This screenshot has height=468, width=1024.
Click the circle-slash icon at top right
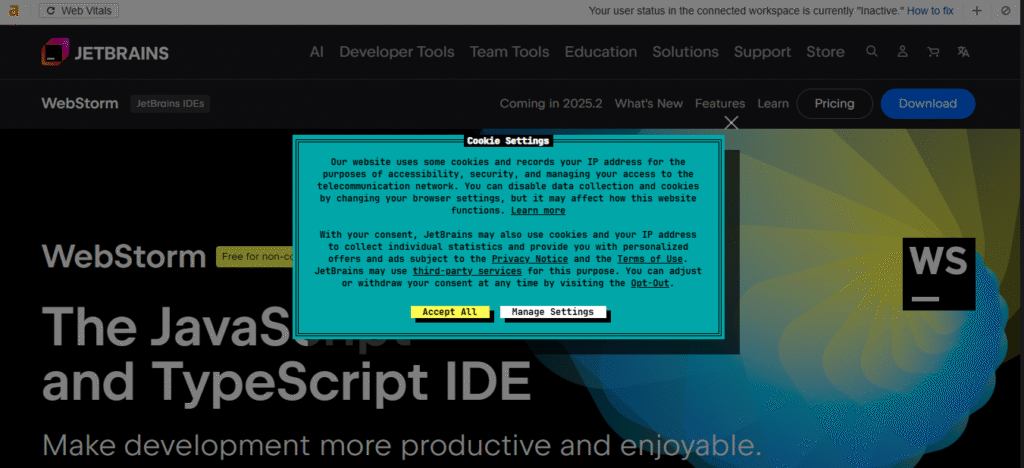point(1006,10)
